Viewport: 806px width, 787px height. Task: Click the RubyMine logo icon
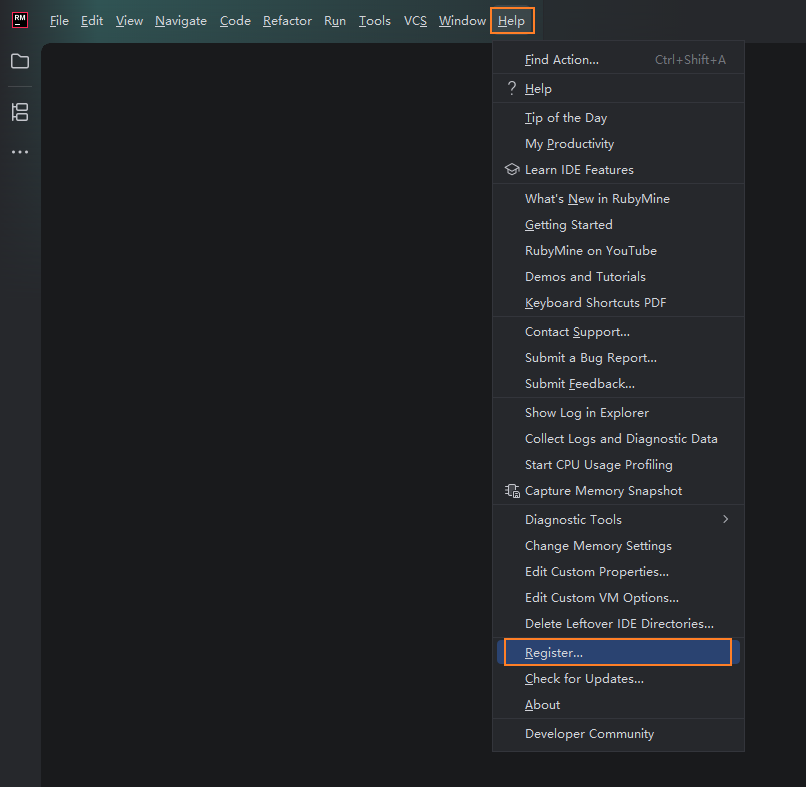tap(20, 20)
